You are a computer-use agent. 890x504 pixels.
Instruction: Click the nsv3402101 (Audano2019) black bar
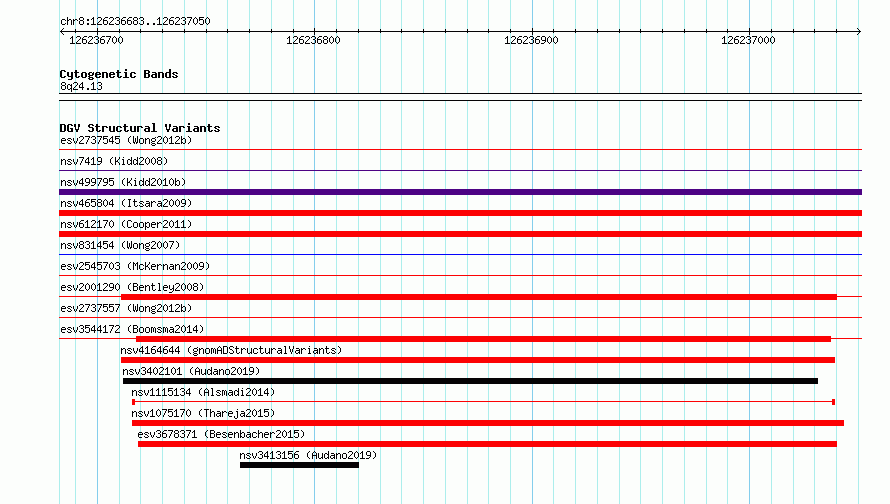pyautogui.click(x=471, y=381)
